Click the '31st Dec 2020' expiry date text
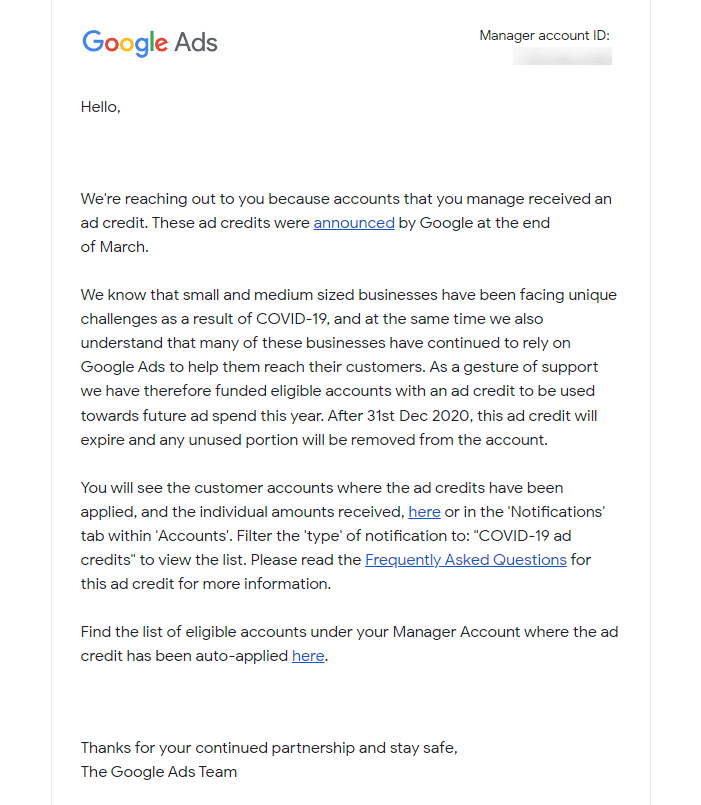701x805 pixels. (419, 415)
